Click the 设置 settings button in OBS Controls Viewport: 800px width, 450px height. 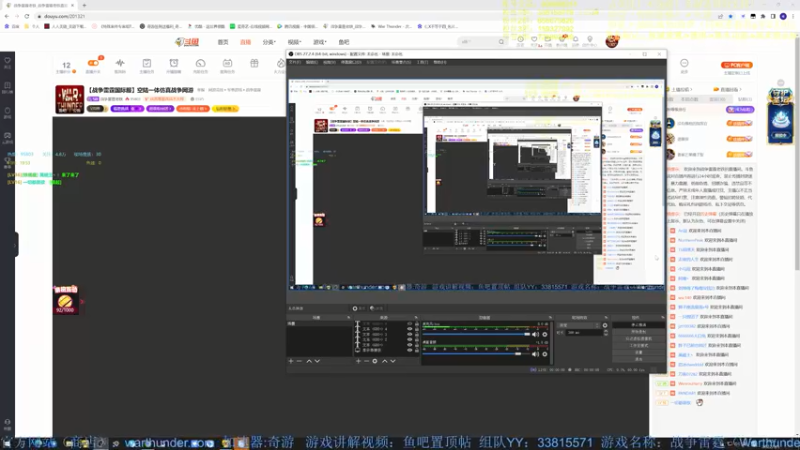click(x=638, y=353)
